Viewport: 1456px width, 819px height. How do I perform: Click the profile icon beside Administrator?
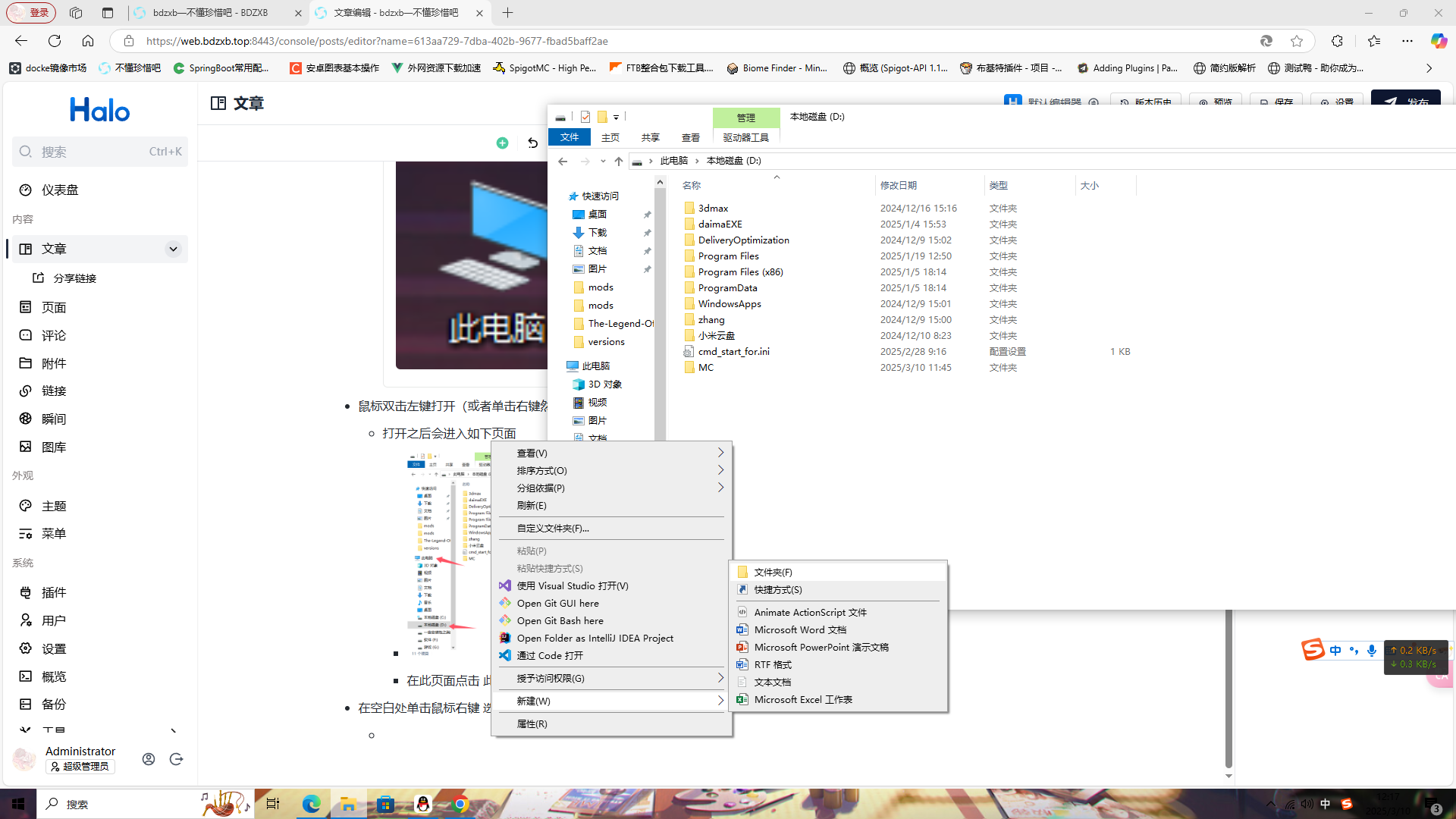click(x=149, y=759)
